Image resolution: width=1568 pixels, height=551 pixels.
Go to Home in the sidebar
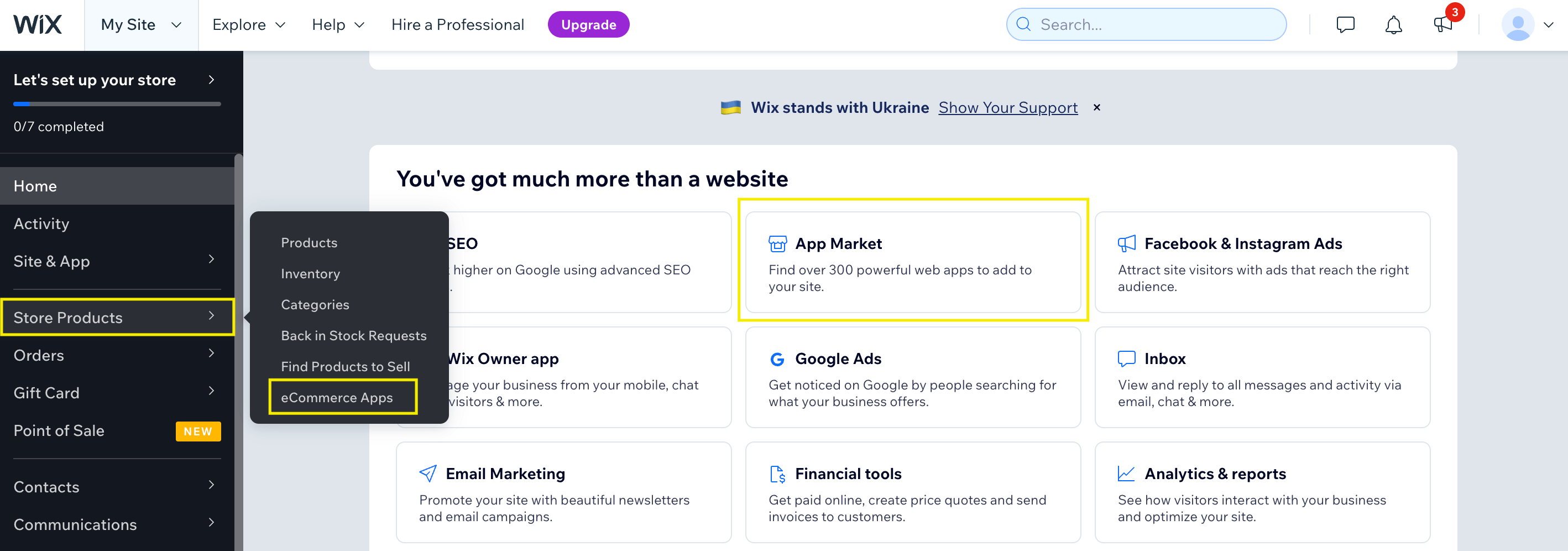[117, 186]
